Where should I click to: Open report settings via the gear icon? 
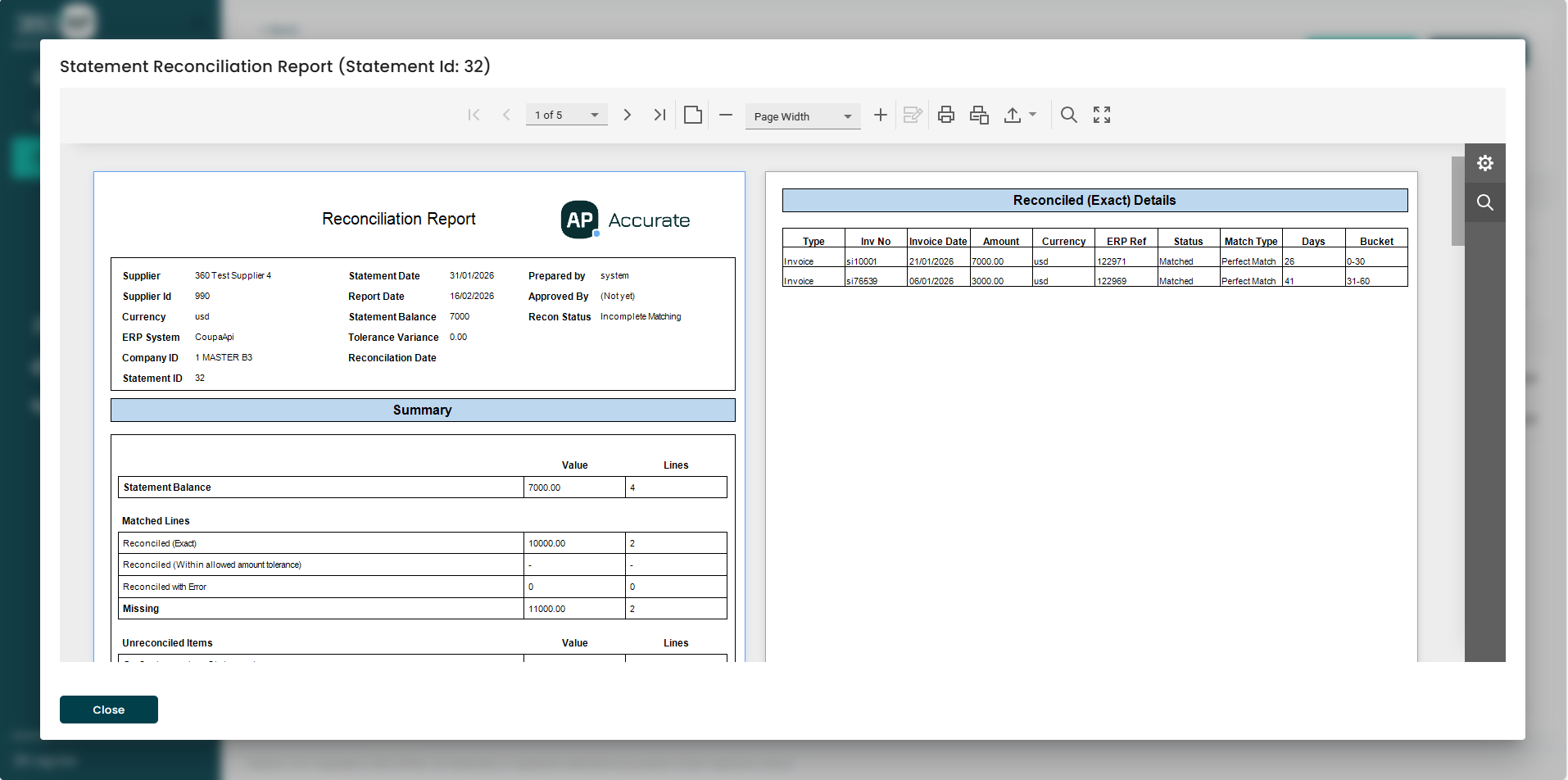coord(1485,162)
